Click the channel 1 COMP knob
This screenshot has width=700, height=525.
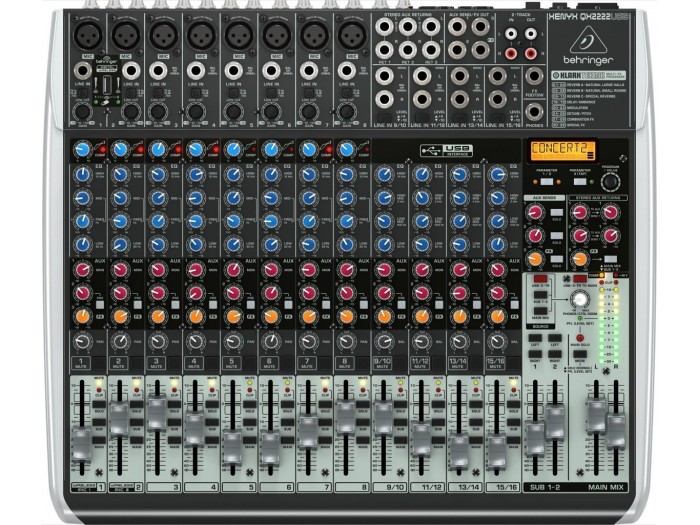pyautogui.click(x=82, y=150)
